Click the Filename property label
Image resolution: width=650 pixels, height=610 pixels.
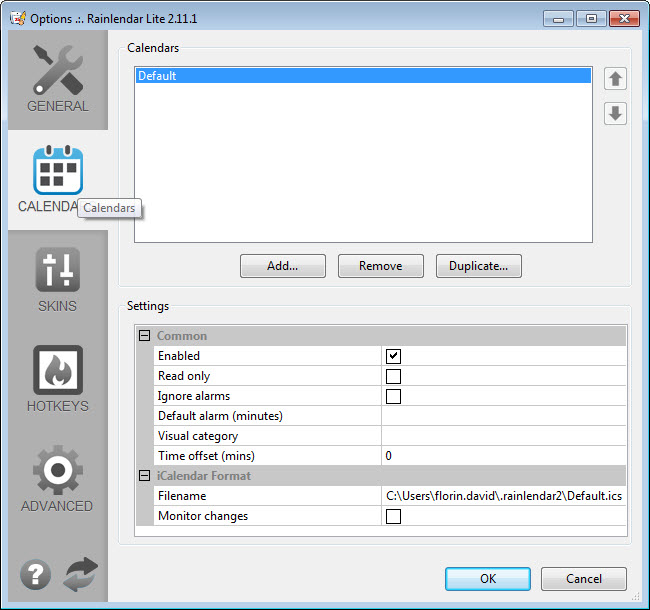coord(182,496)
